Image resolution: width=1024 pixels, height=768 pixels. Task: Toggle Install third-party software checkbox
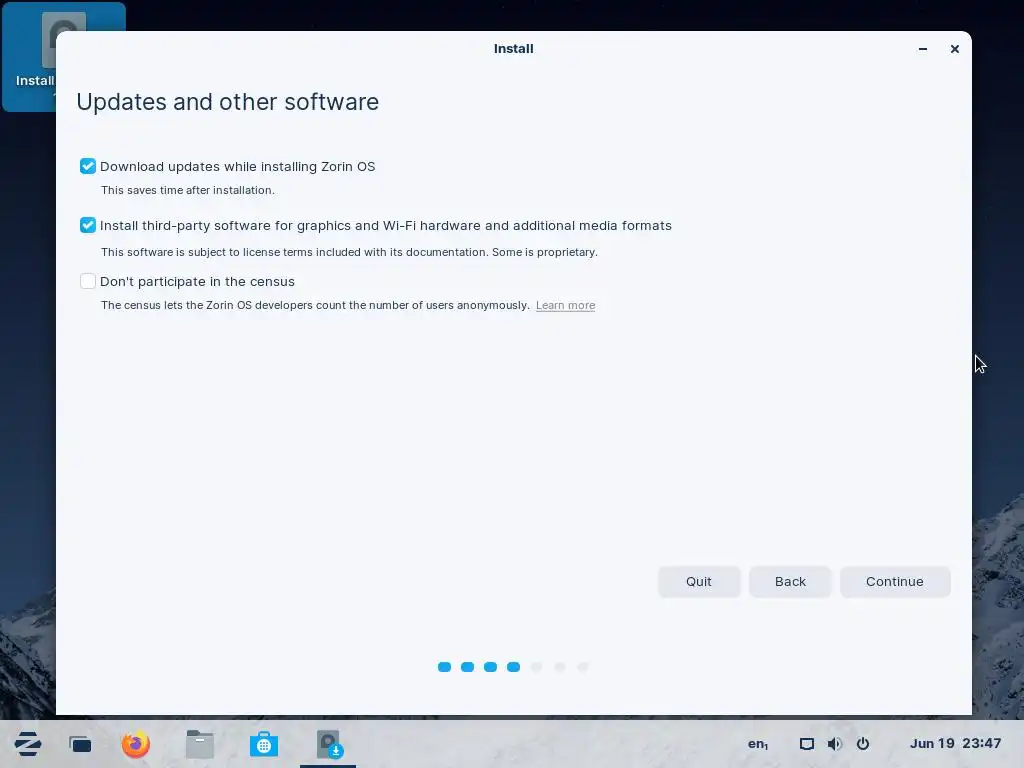88,225
